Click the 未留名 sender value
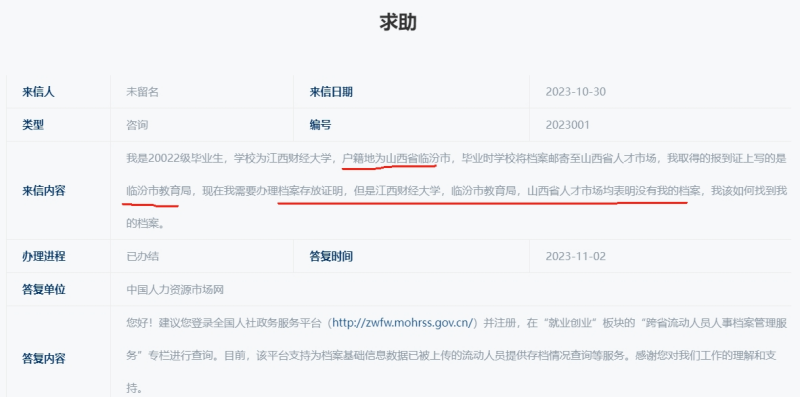 tap(142, 92)
